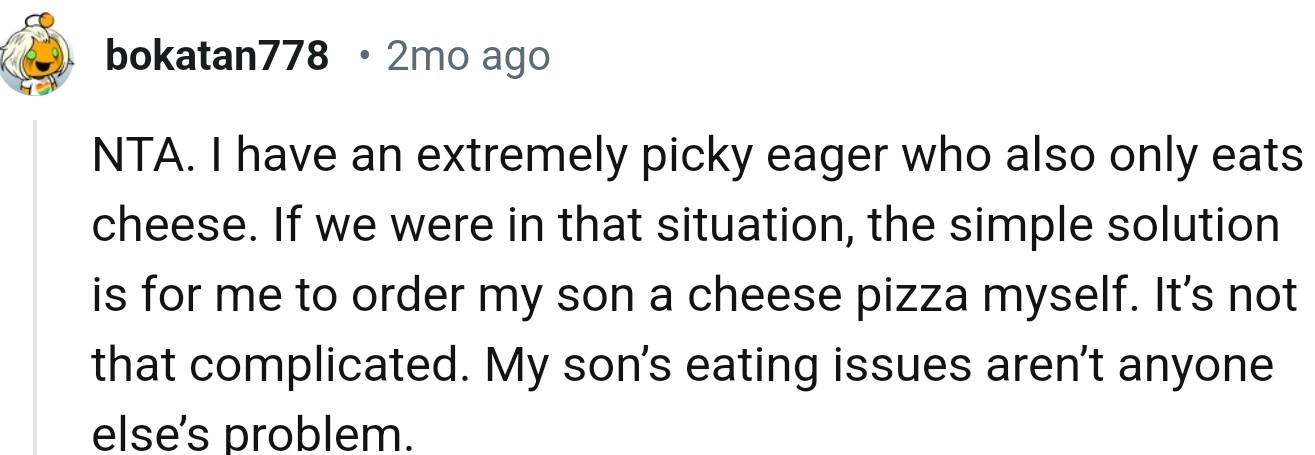Click the "2mo ago" timestamp

point(468,57)
